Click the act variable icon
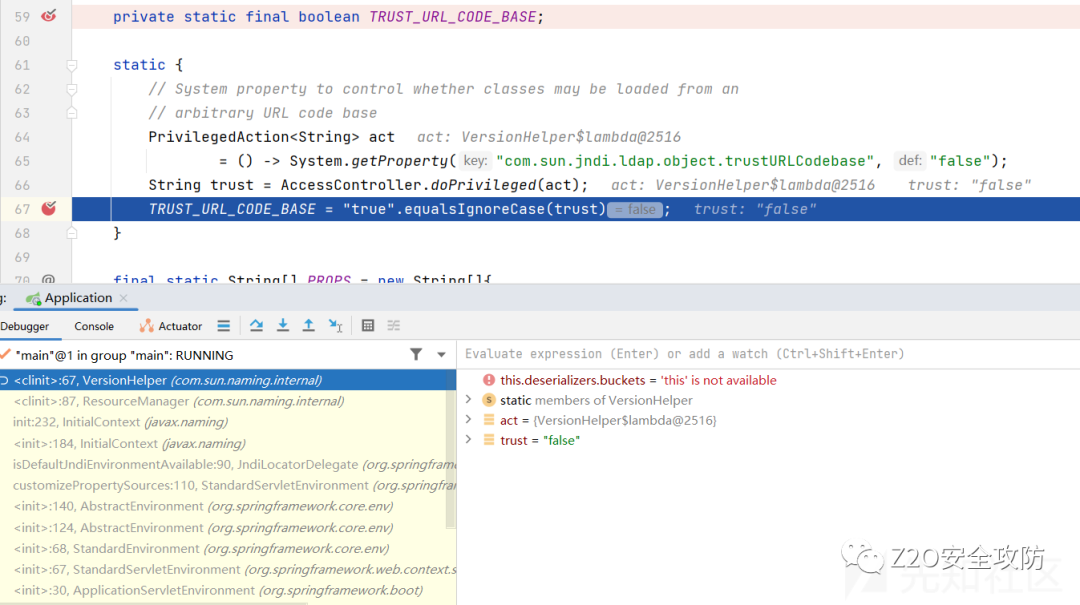Screen dimensions: 1080x605 [x=488, y=420]
